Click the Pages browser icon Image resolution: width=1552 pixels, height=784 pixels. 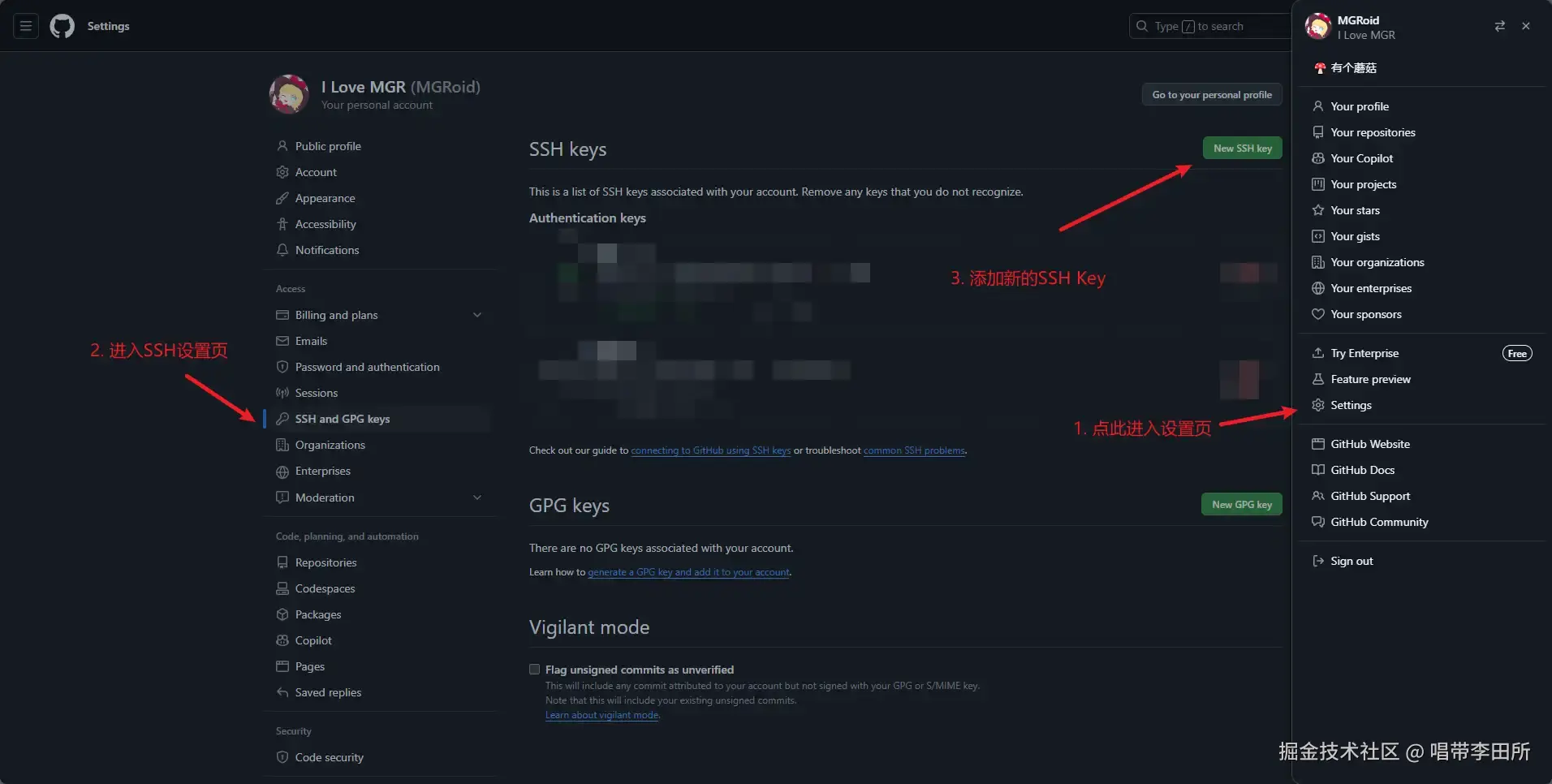pos(282,666)
